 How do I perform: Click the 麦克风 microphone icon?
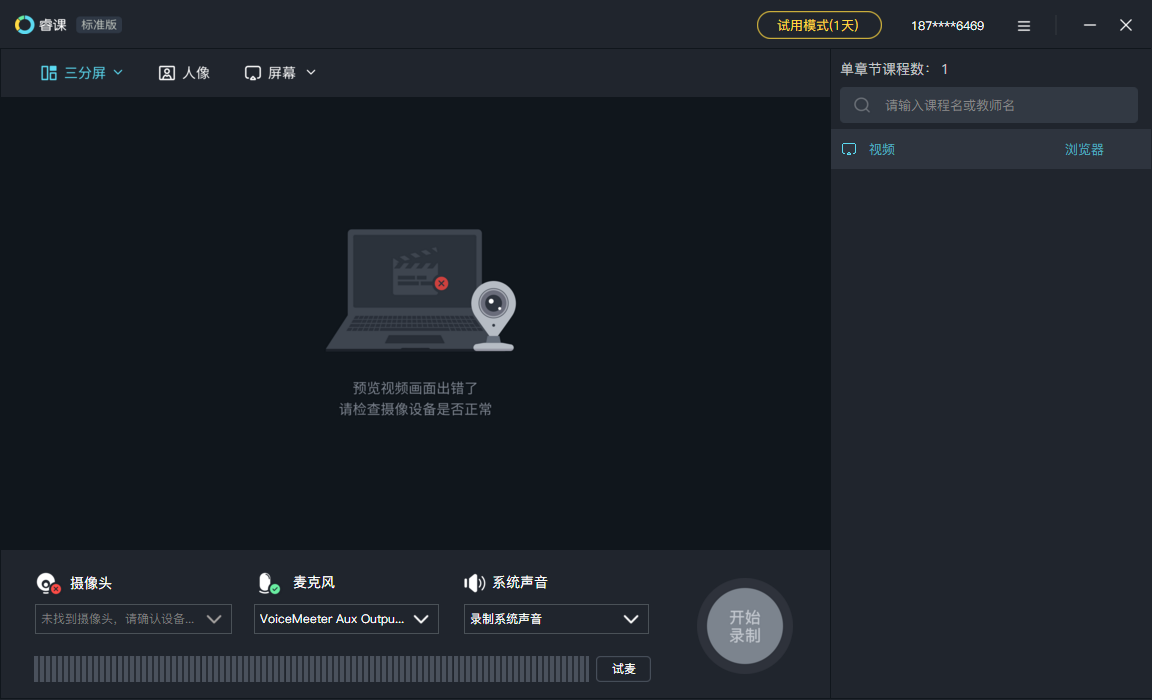pos(267,582)
